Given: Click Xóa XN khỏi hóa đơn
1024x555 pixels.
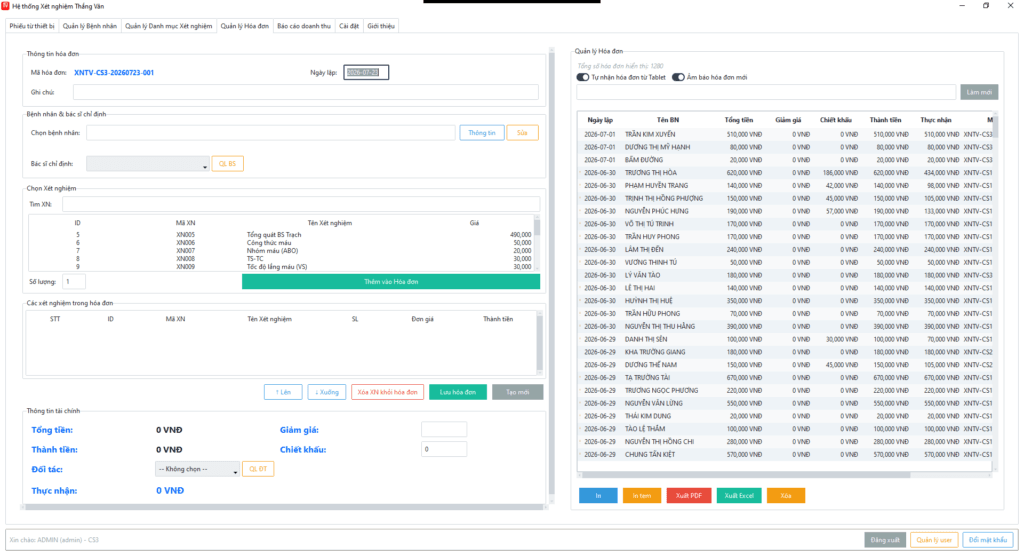Looking at the screenshot, I should click(387, 392).
